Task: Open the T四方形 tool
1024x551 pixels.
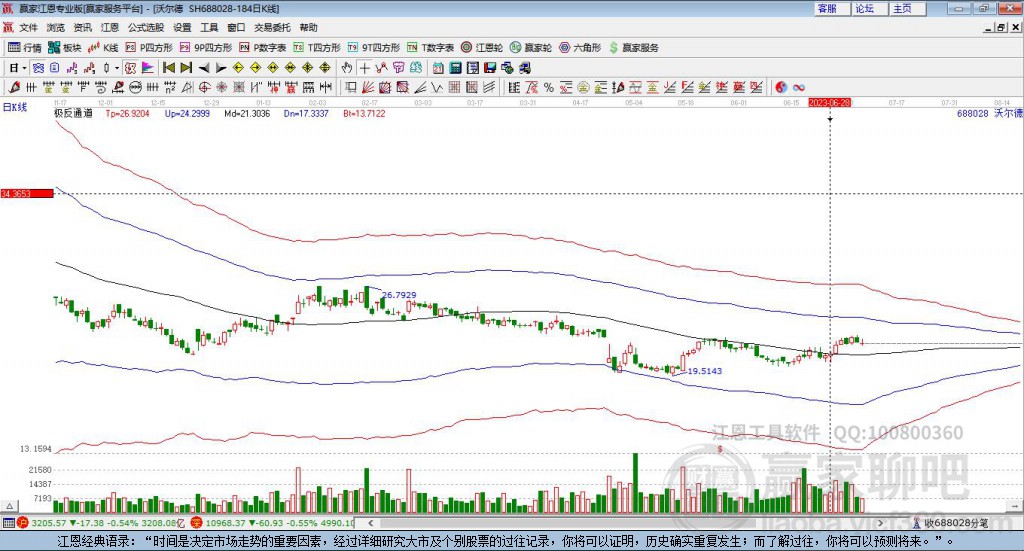Action: [x=317, y=48]
